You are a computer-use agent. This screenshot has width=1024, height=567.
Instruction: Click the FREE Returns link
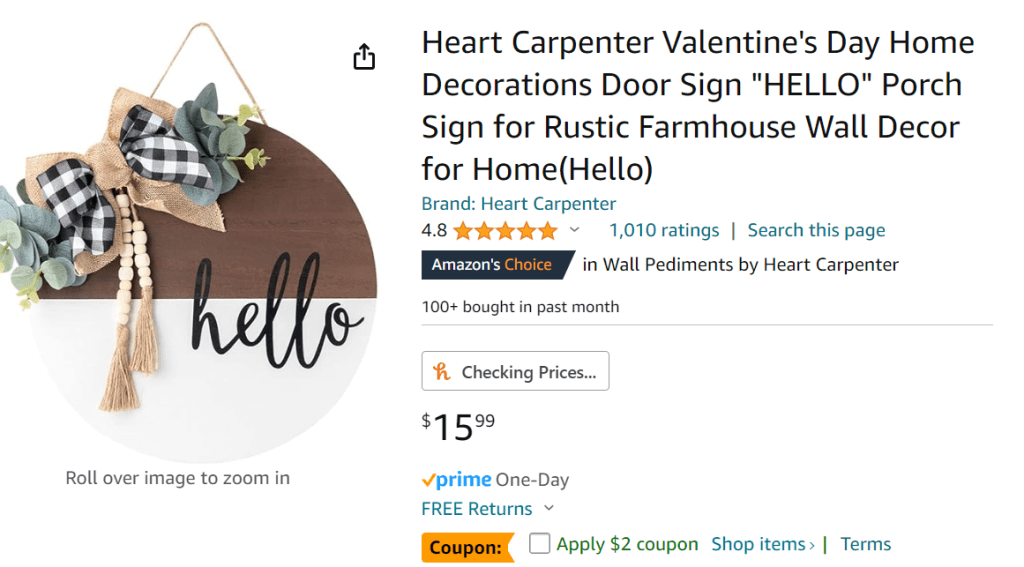click(x=477, y=509)
